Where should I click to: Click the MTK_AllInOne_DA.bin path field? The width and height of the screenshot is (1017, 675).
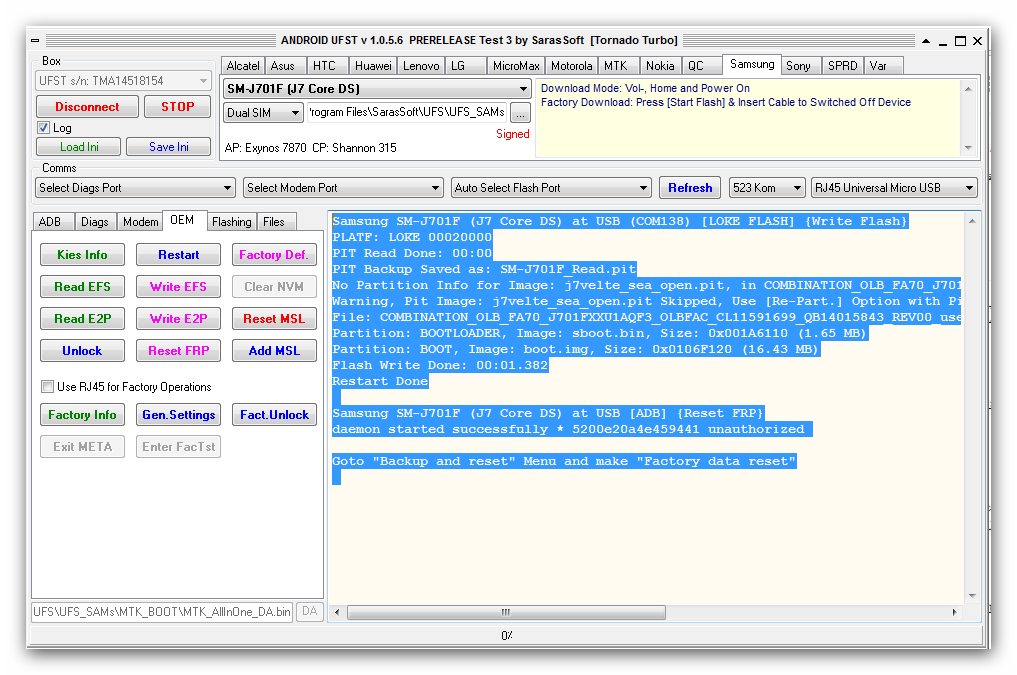[x=162, y=612]
